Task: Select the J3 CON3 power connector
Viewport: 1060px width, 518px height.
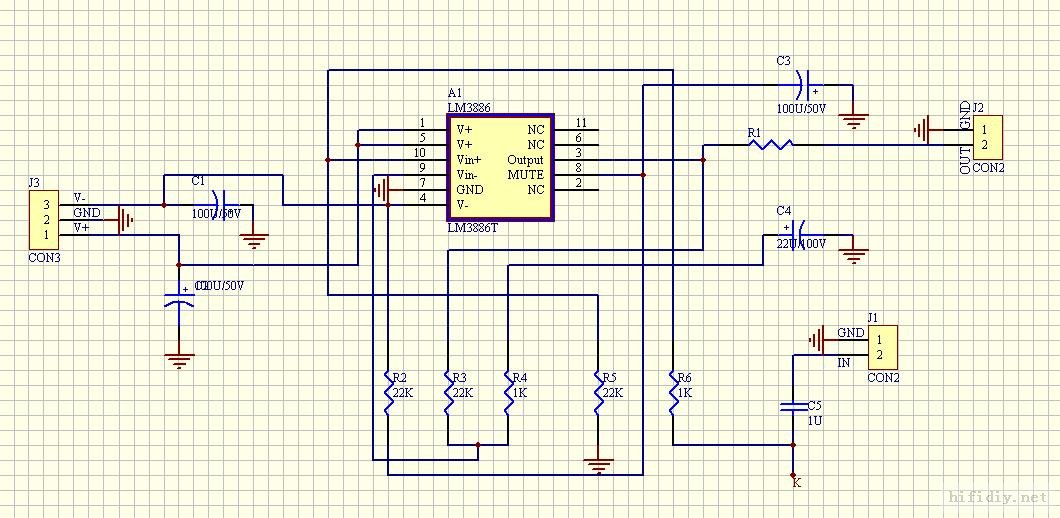Action: tap(45, 220)
